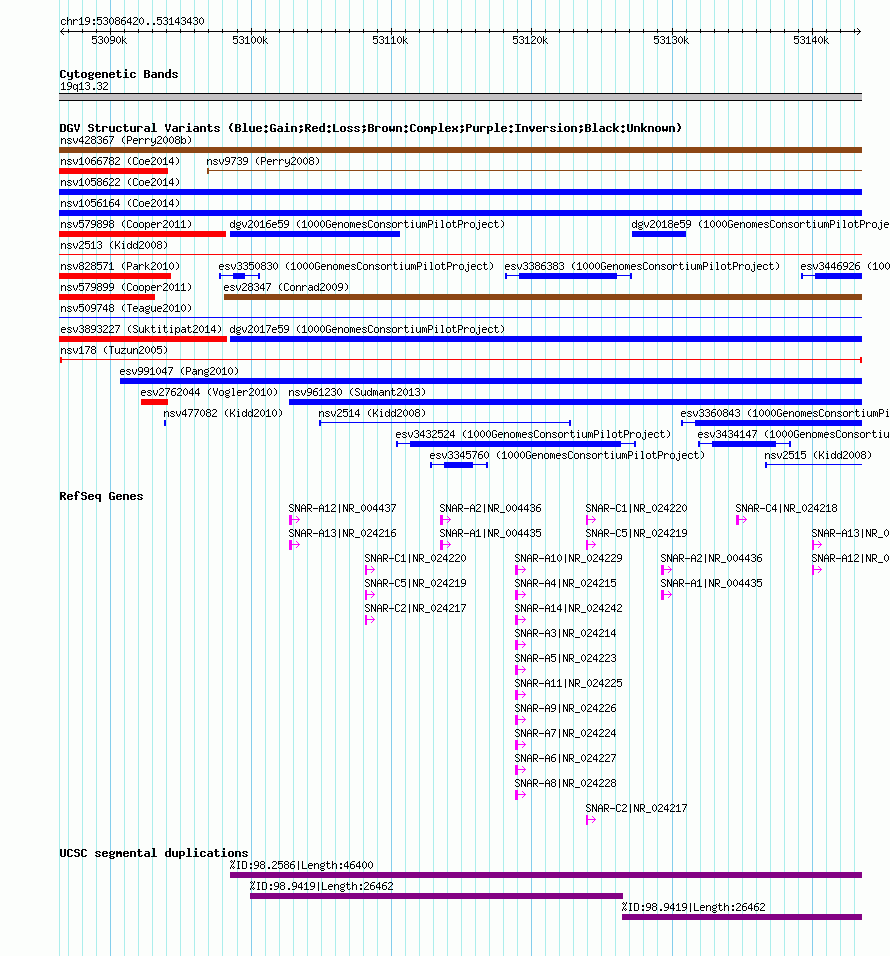Select blue gain bar of nsv1056164

click(x=460, y=213)
